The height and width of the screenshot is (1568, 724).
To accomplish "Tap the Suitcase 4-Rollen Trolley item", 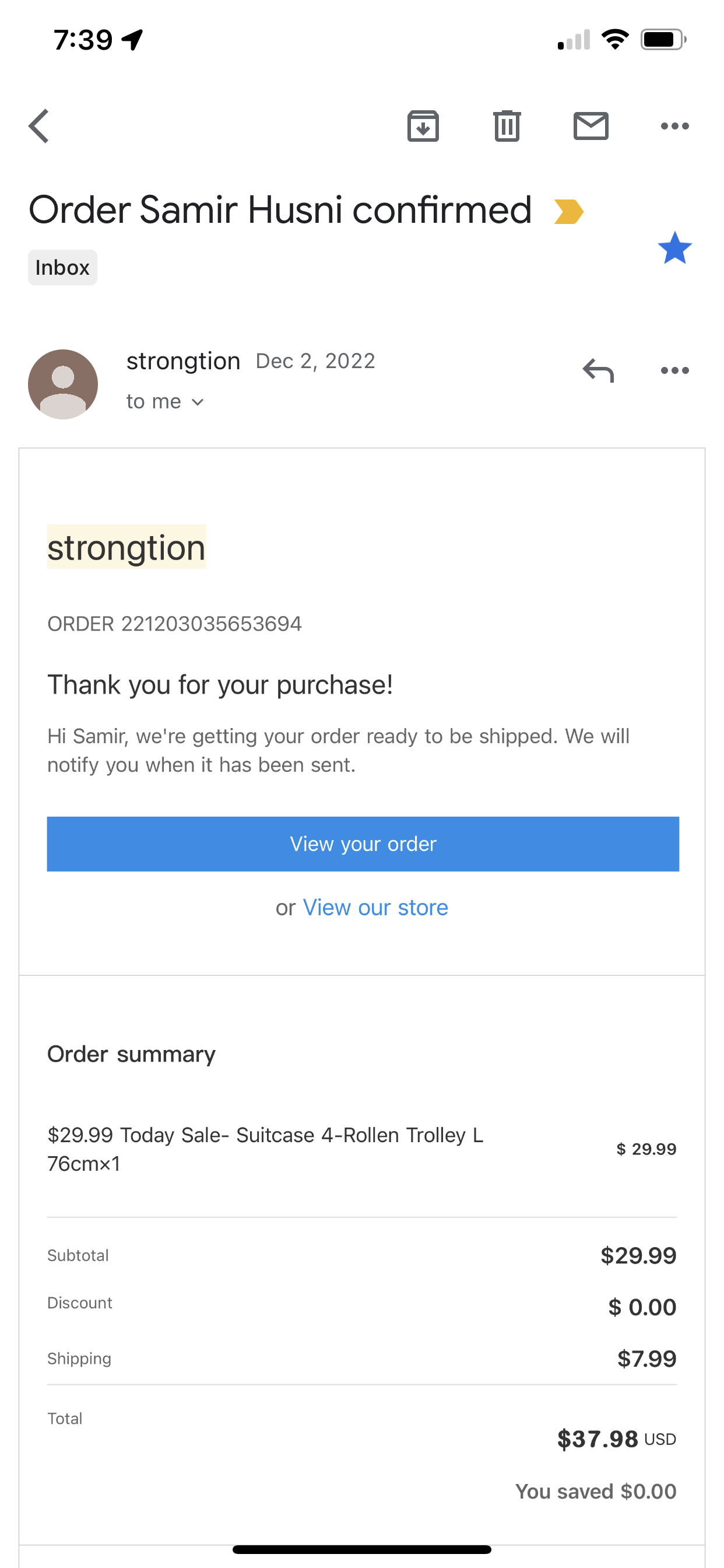I will click(265, 1149).
